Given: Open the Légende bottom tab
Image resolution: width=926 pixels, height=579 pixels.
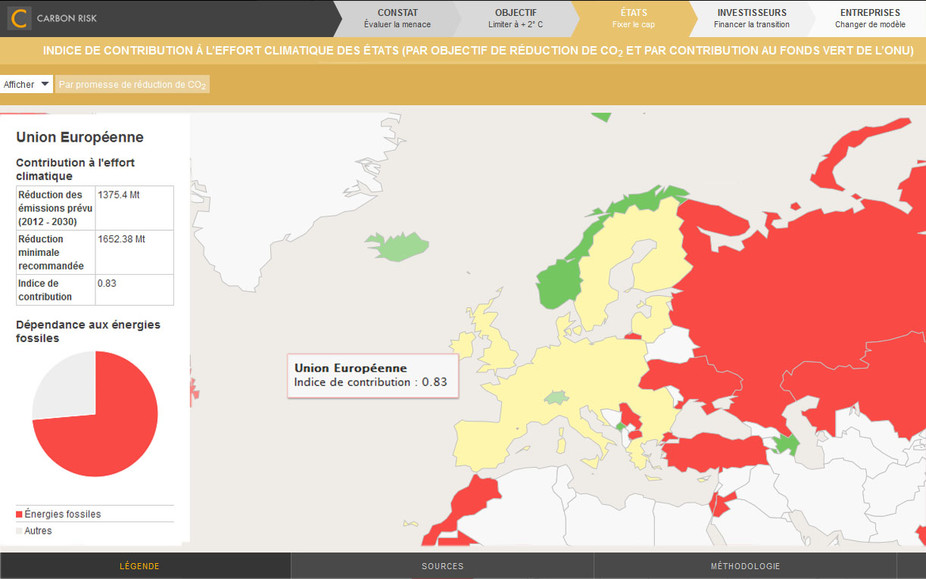Looking at the screenshot, I should pyautogui.click(x=139, y=566).
